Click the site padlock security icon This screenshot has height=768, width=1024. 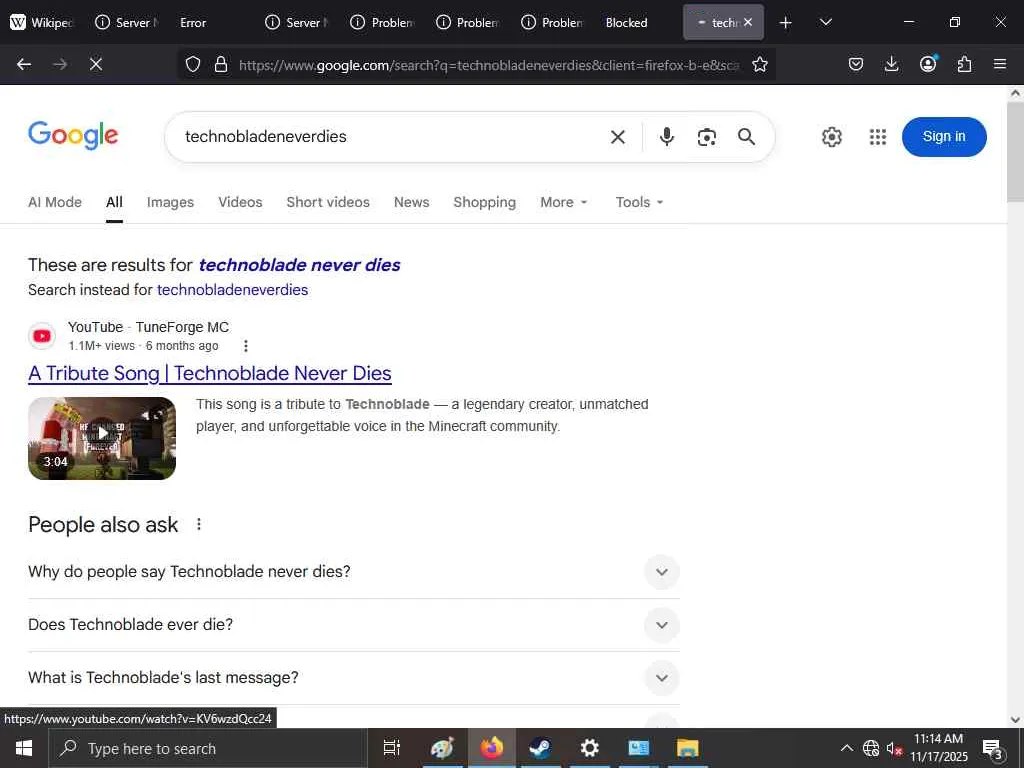click(x=221, y=64)
